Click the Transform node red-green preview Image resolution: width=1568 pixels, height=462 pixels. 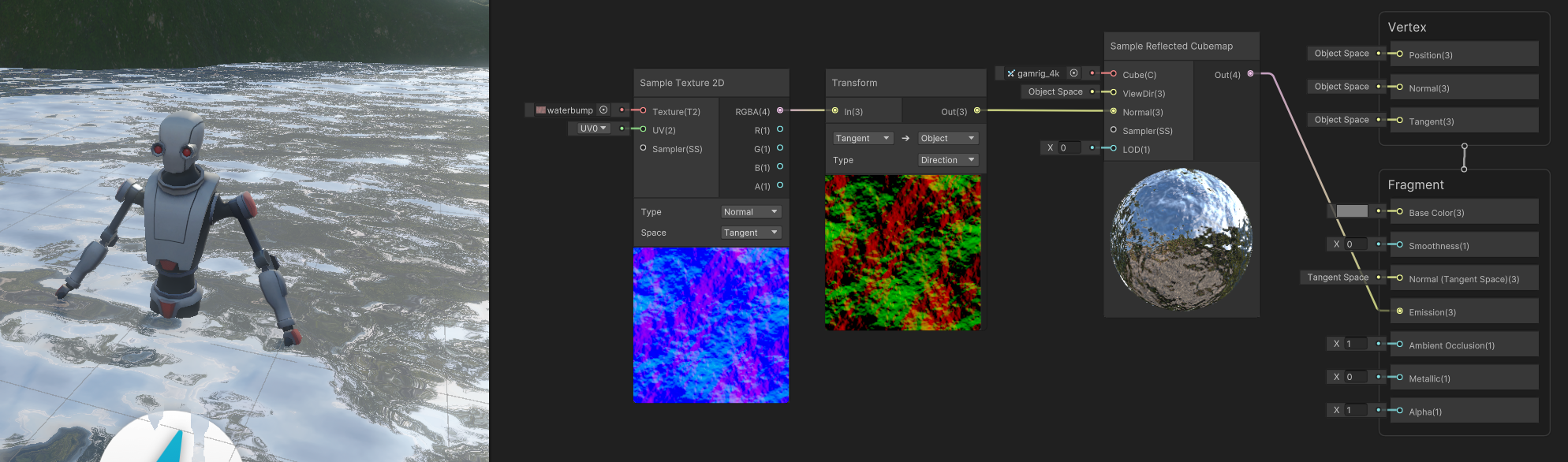click(x=903, y=252)
